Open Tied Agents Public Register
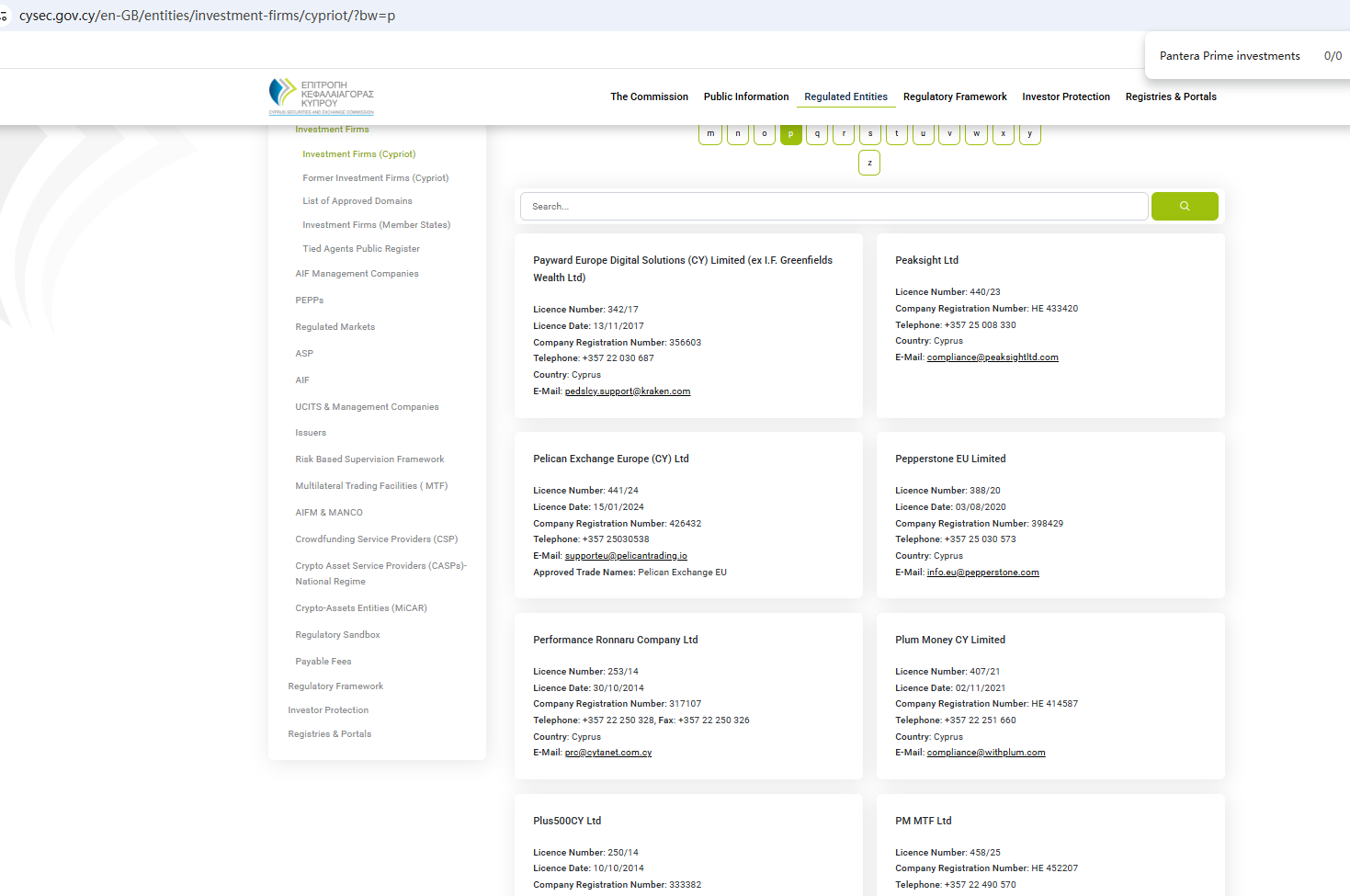1350x896 pixels. pyautogui.click(x=360, y=249)
